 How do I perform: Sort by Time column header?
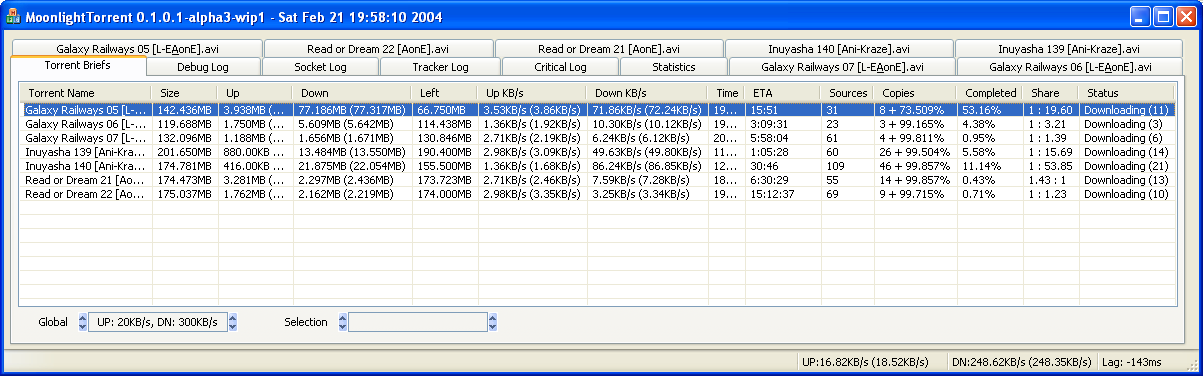pos(727,93)
